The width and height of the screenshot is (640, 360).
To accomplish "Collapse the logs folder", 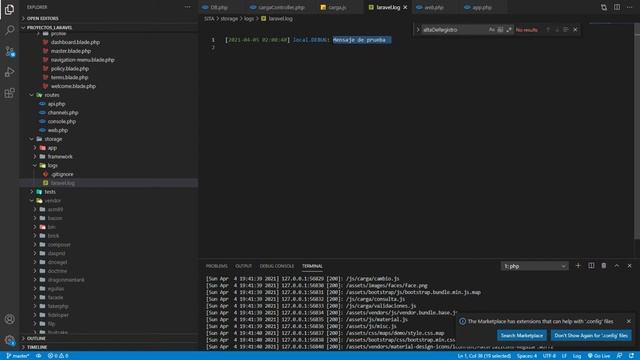I will click(x=53, y=166).
